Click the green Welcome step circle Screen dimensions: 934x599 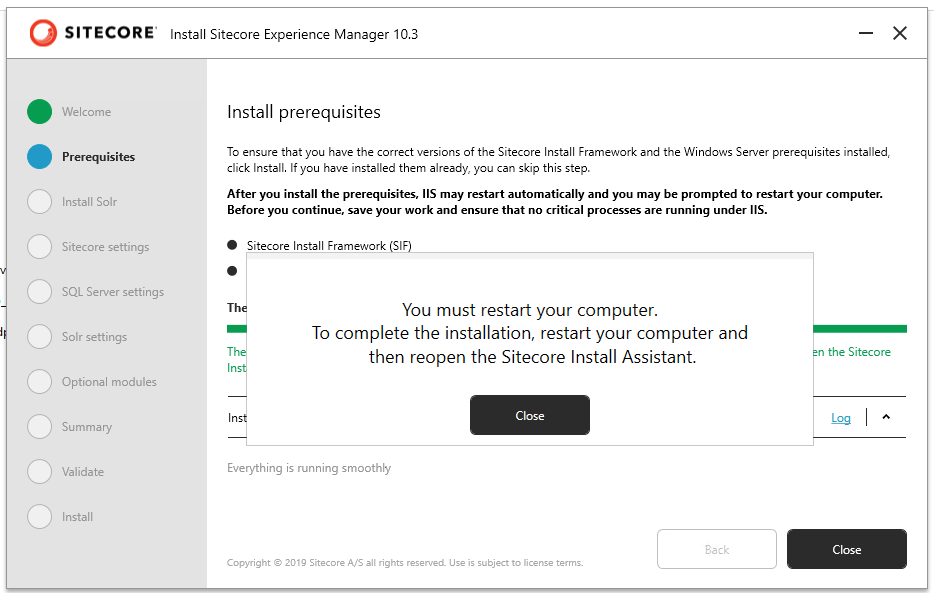(x=39, y=112)
